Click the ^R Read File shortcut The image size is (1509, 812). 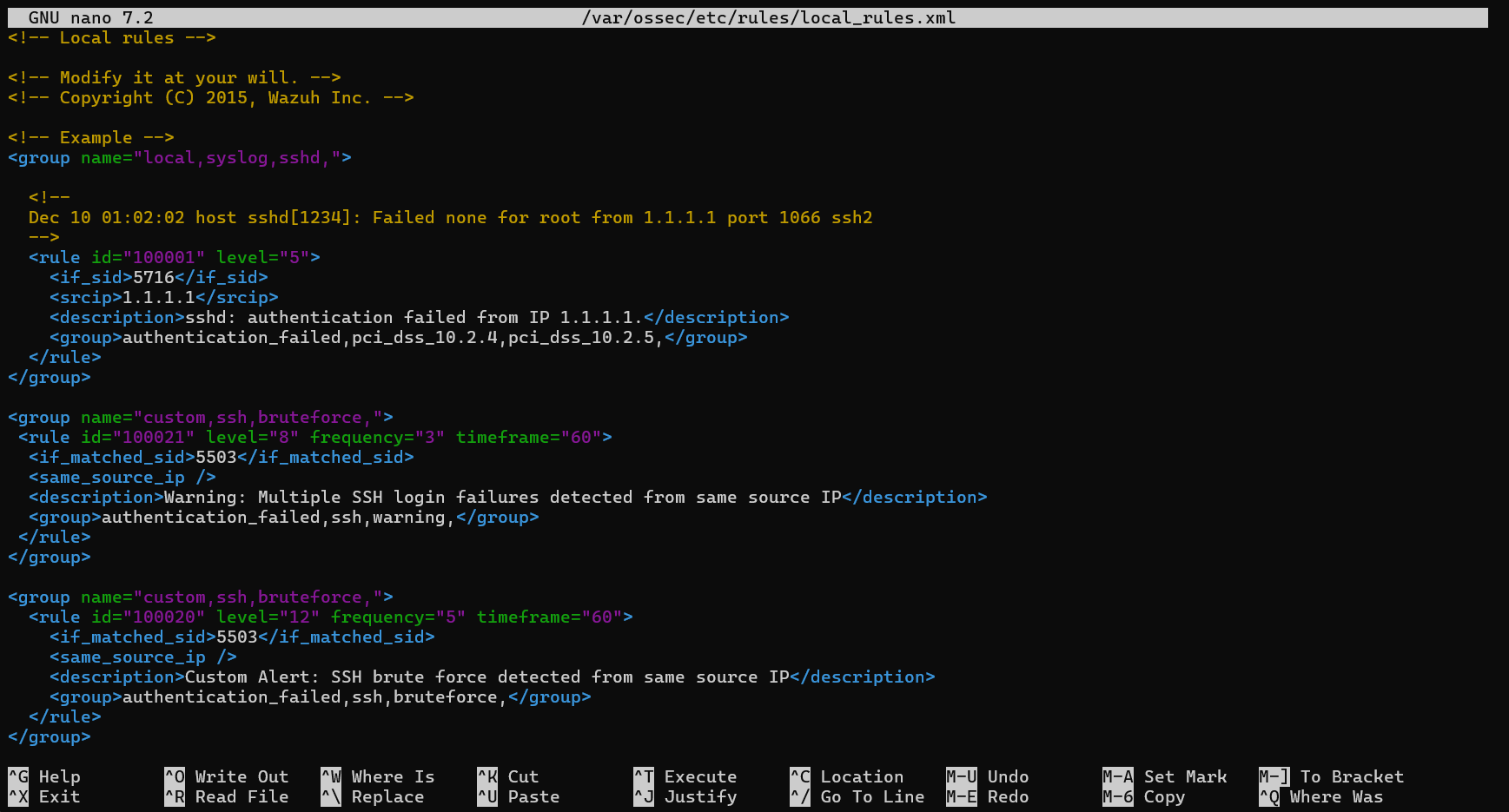pos(227,796)
